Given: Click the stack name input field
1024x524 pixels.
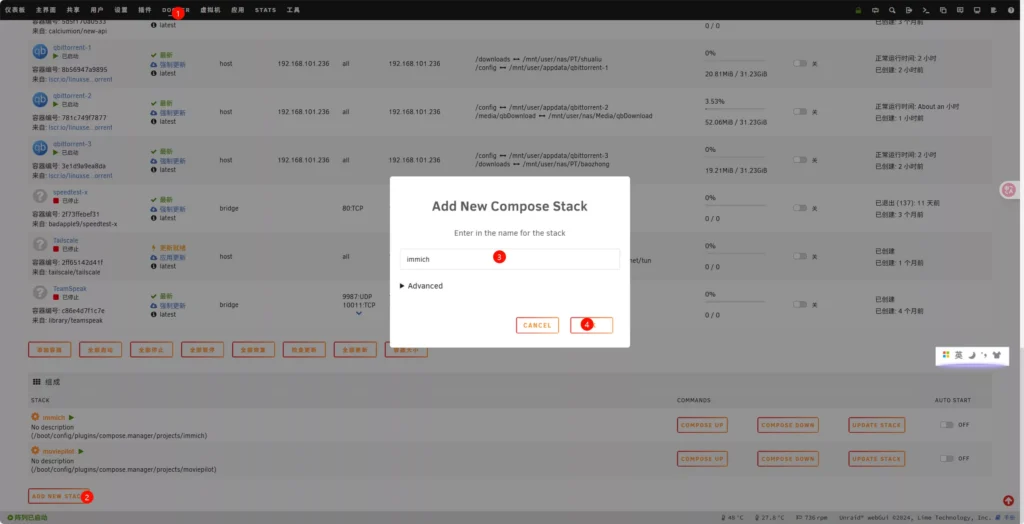Looking at the screenshot, I should [509, 259].
